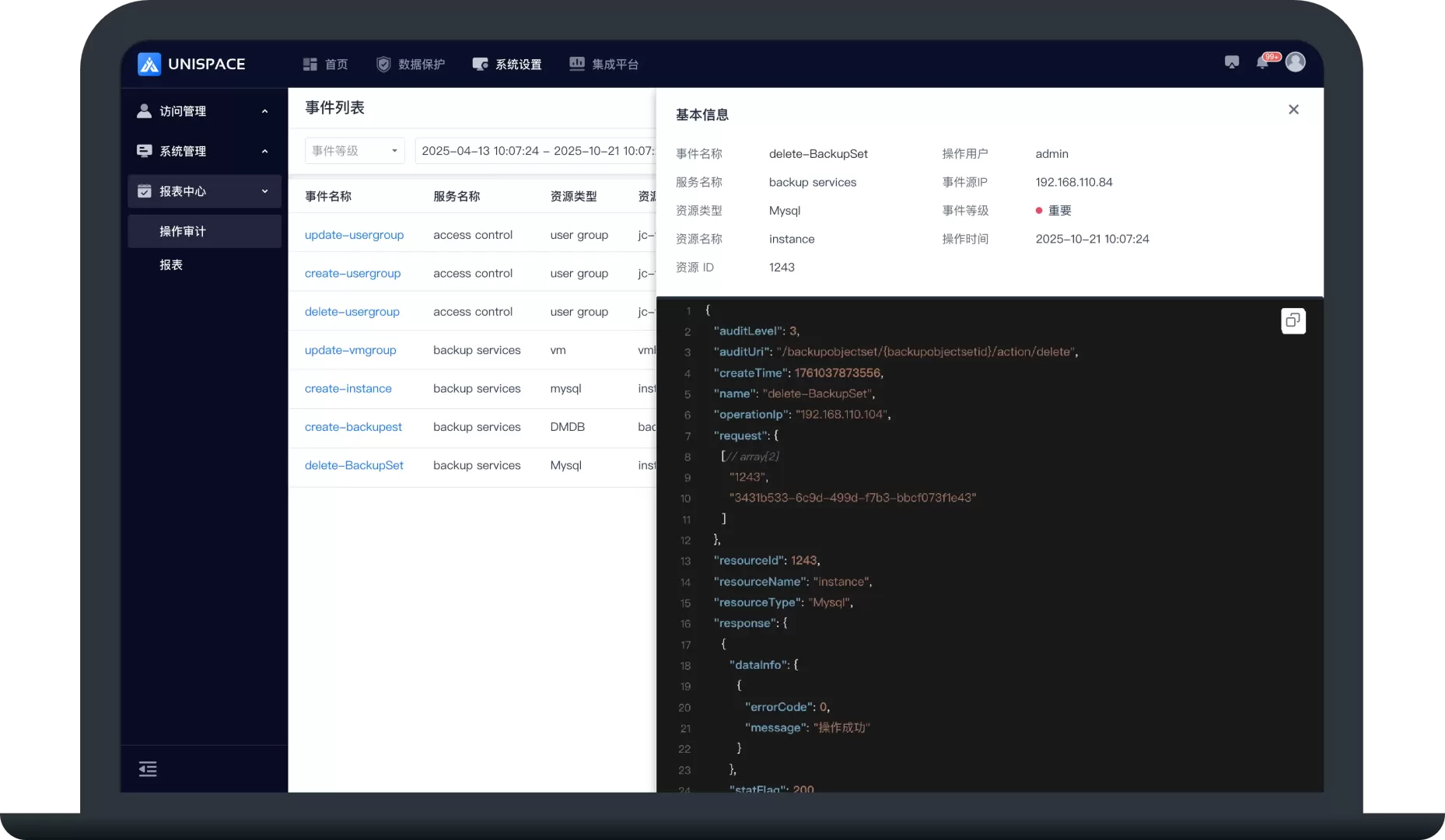1445x840 pixels.
Task: Open the delete-BackupSet event link
Action: click(x=354, y=465)
